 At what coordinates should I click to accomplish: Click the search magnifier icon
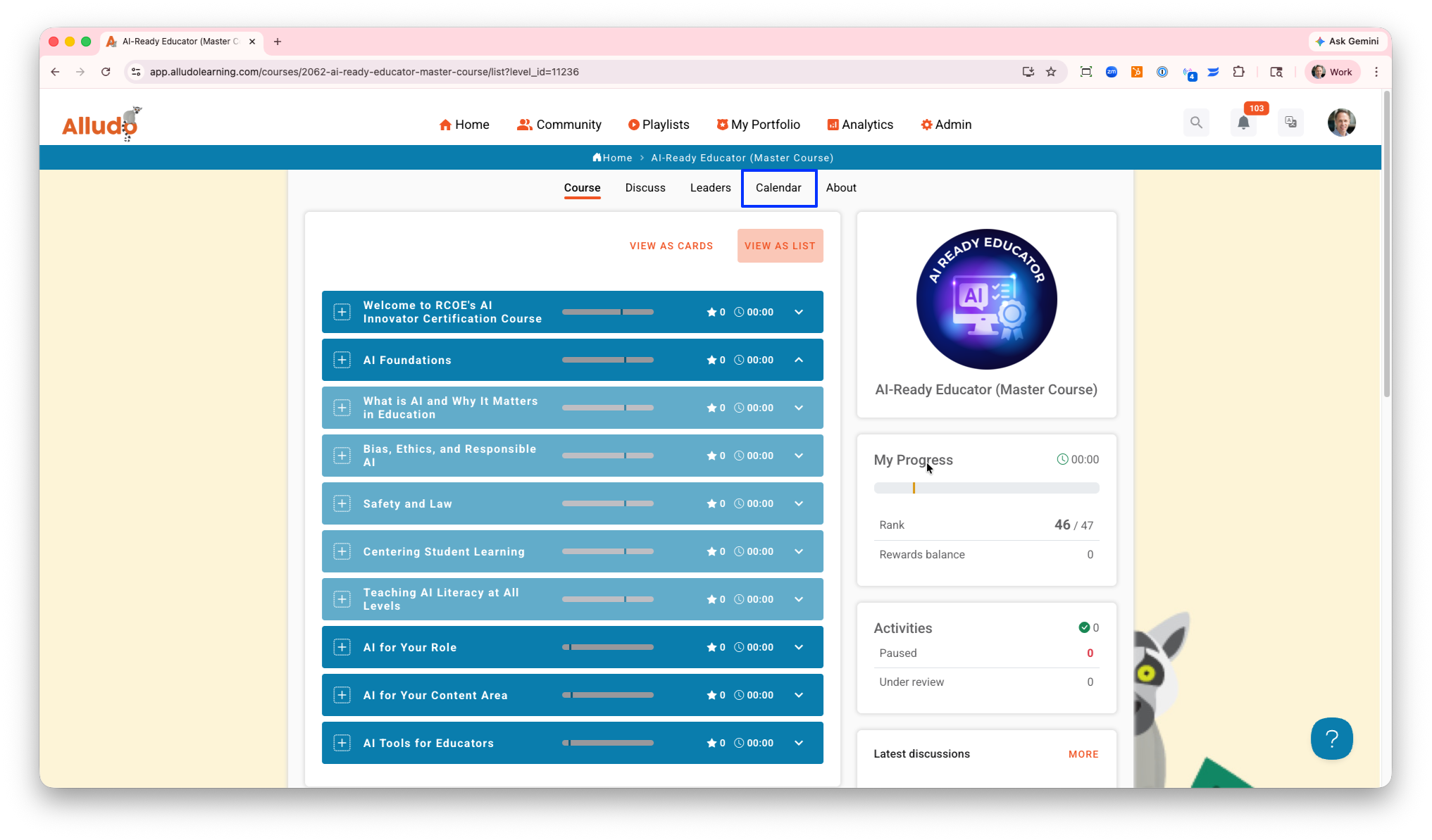click(1196, 123)
